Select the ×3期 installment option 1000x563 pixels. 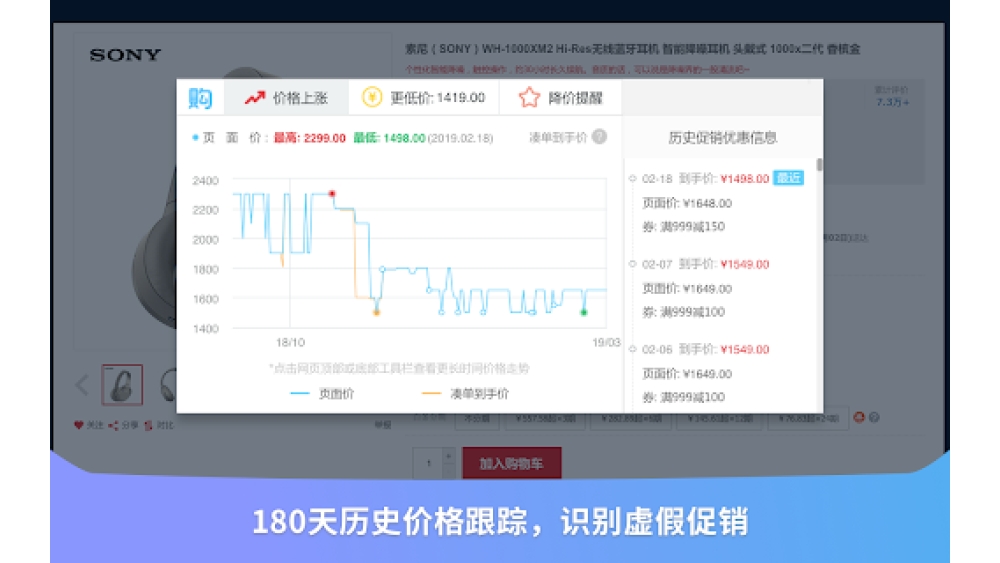pyautogui.click(x=546, y=418)
